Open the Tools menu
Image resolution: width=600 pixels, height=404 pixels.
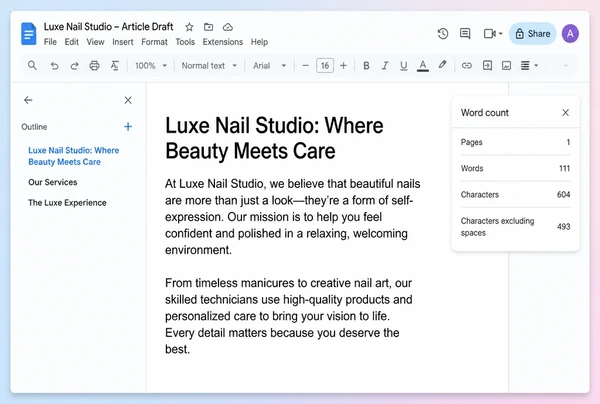[x=185, y=42]
